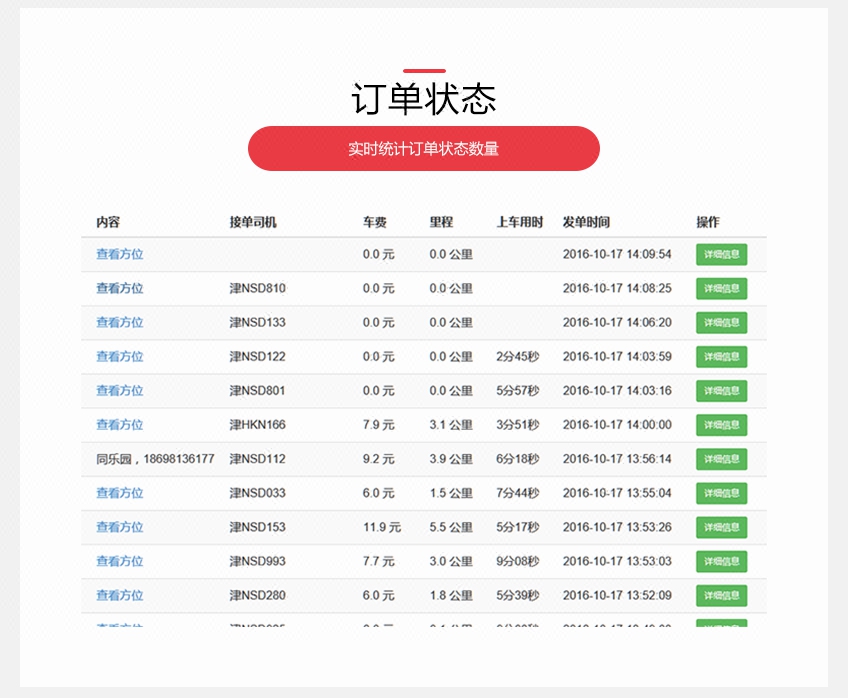This screenshot has height=698, width=848.
Task: View 详细信息 for driver 津NSD280
Action: pos(721,595)
